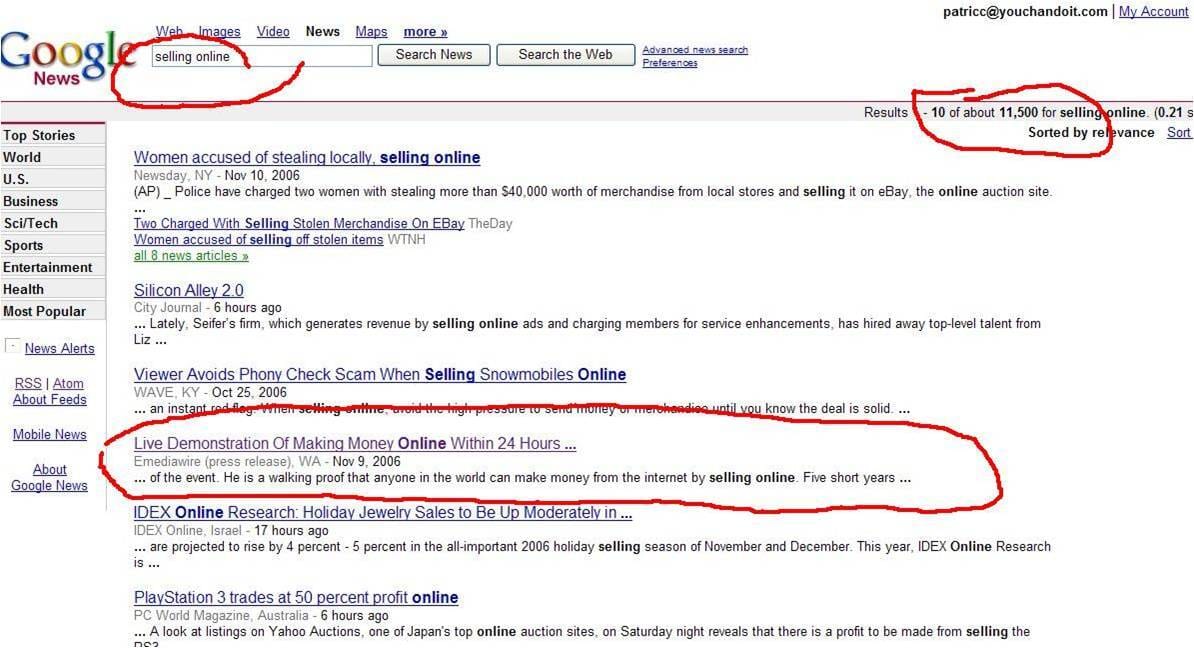Open the My Account link
Image resolution: width=1194 pixels, height=648 pixels.
pos(1153,11)
